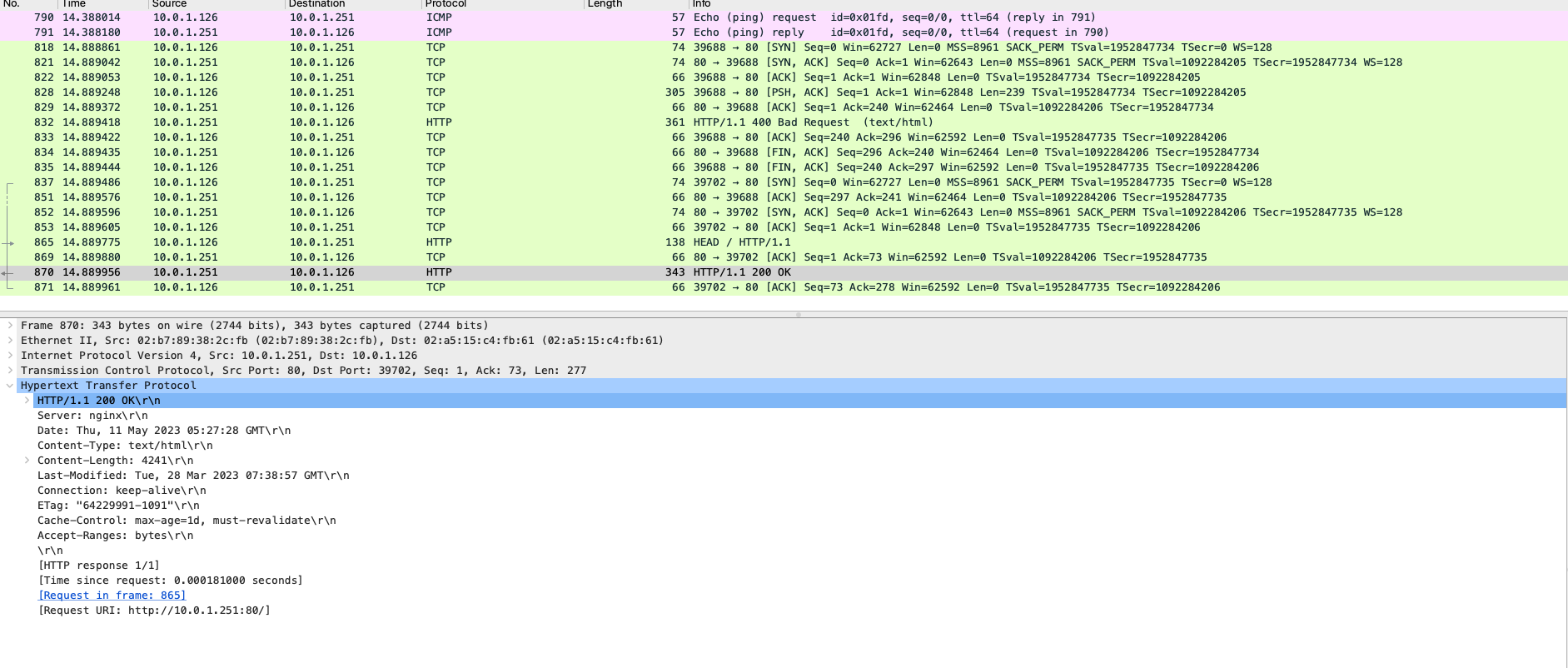The width and height of the screenshot is (1568, 668).
Task: Expand the Ethernet II section
Action: point(10,341)
